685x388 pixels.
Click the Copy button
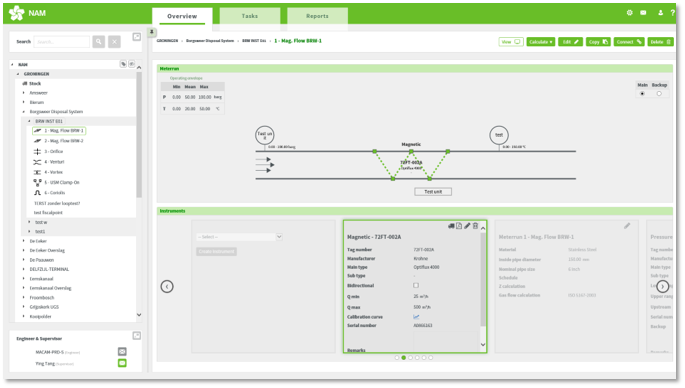point(598,42)
